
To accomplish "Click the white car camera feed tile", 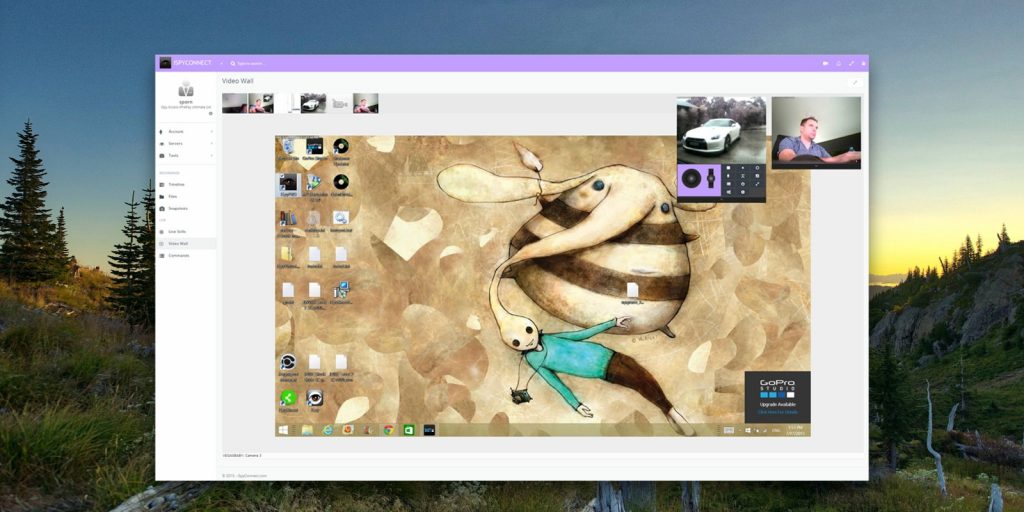I will pos(721,130).
